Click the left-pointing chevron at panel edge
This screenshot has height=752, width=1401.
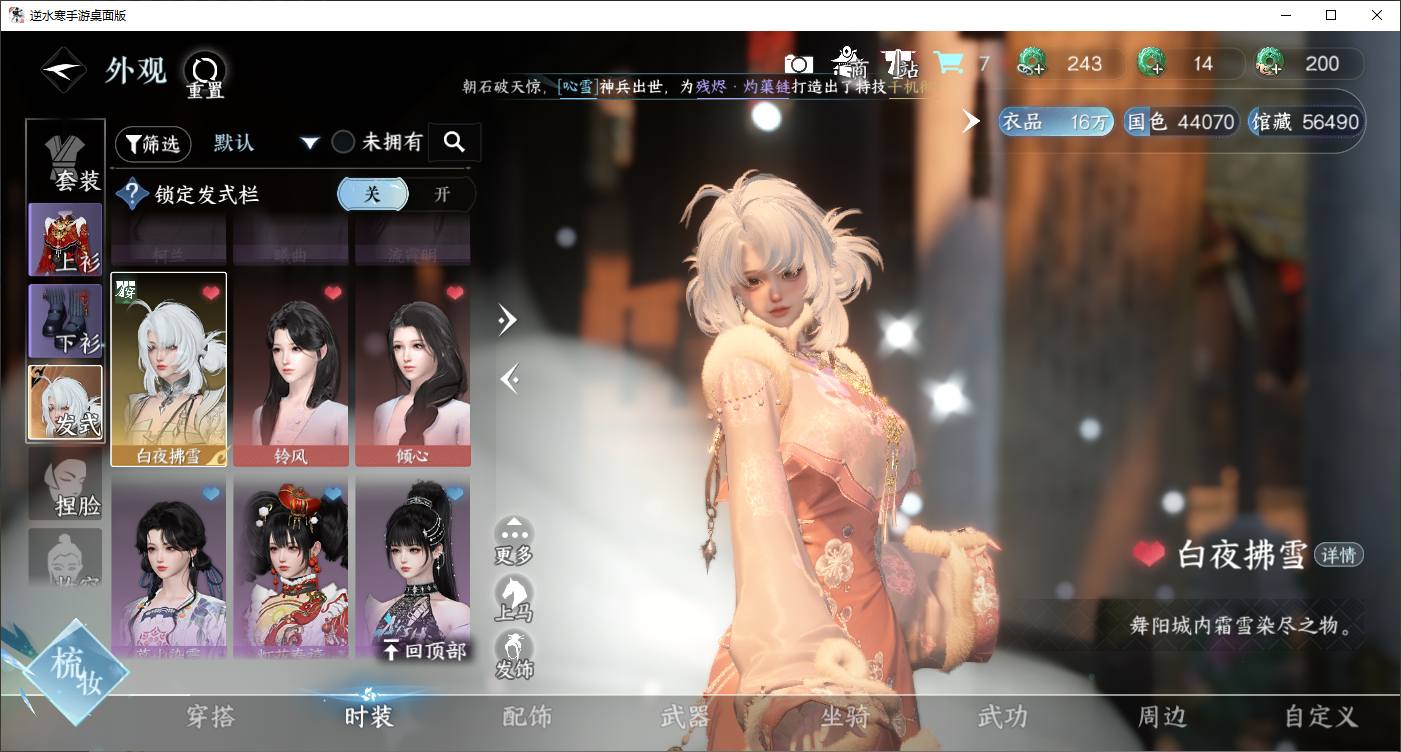(508, 379)
